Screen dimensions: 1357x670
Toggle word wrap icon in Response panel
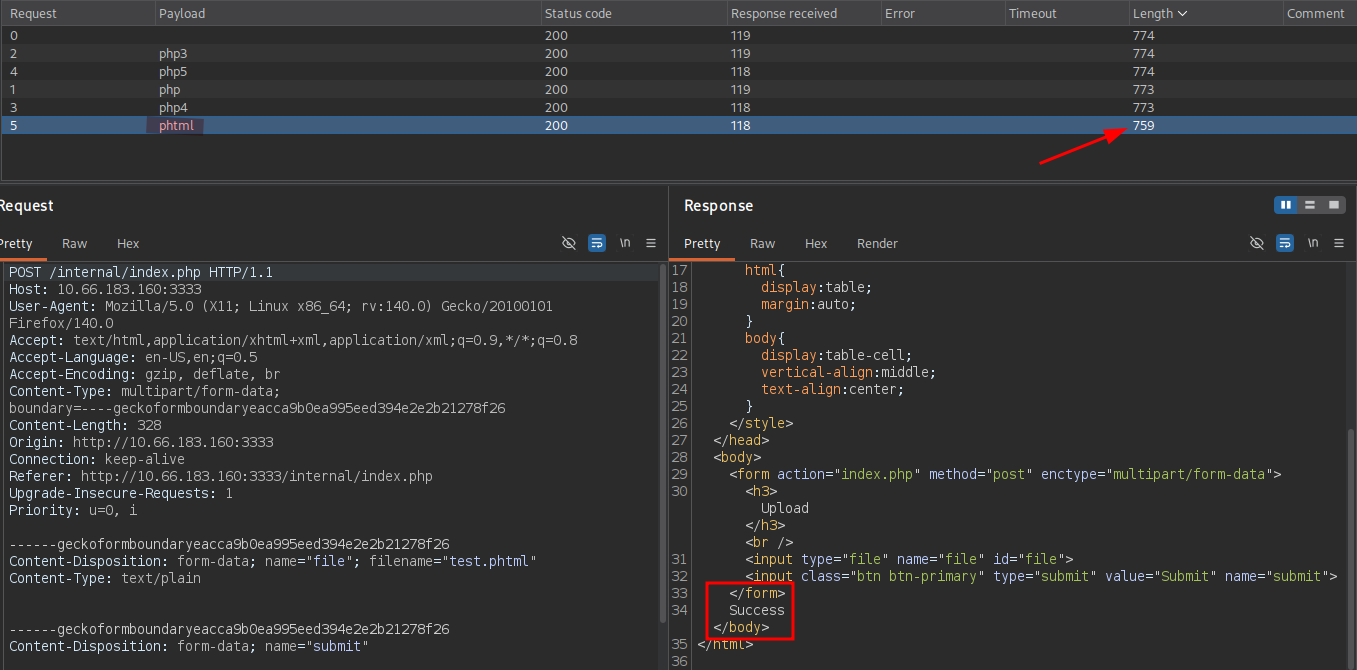[x=1285, y=243]
